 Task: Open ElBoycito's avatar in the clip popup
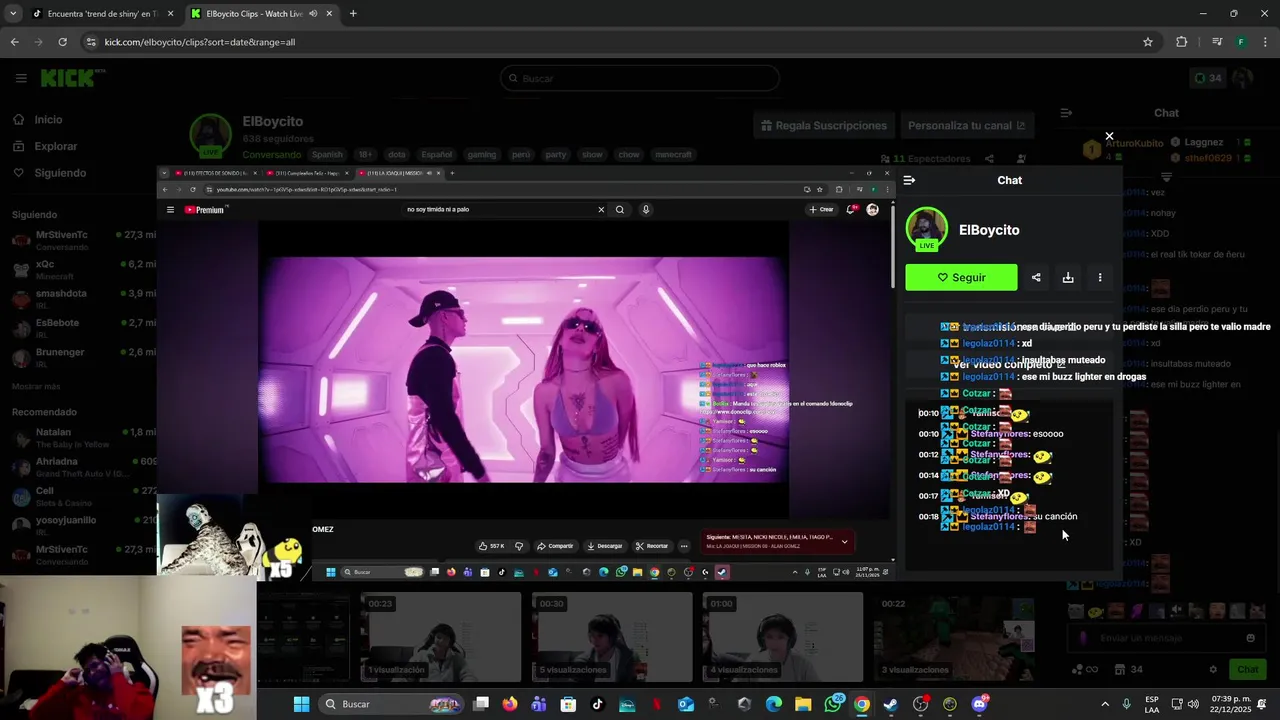926,229
